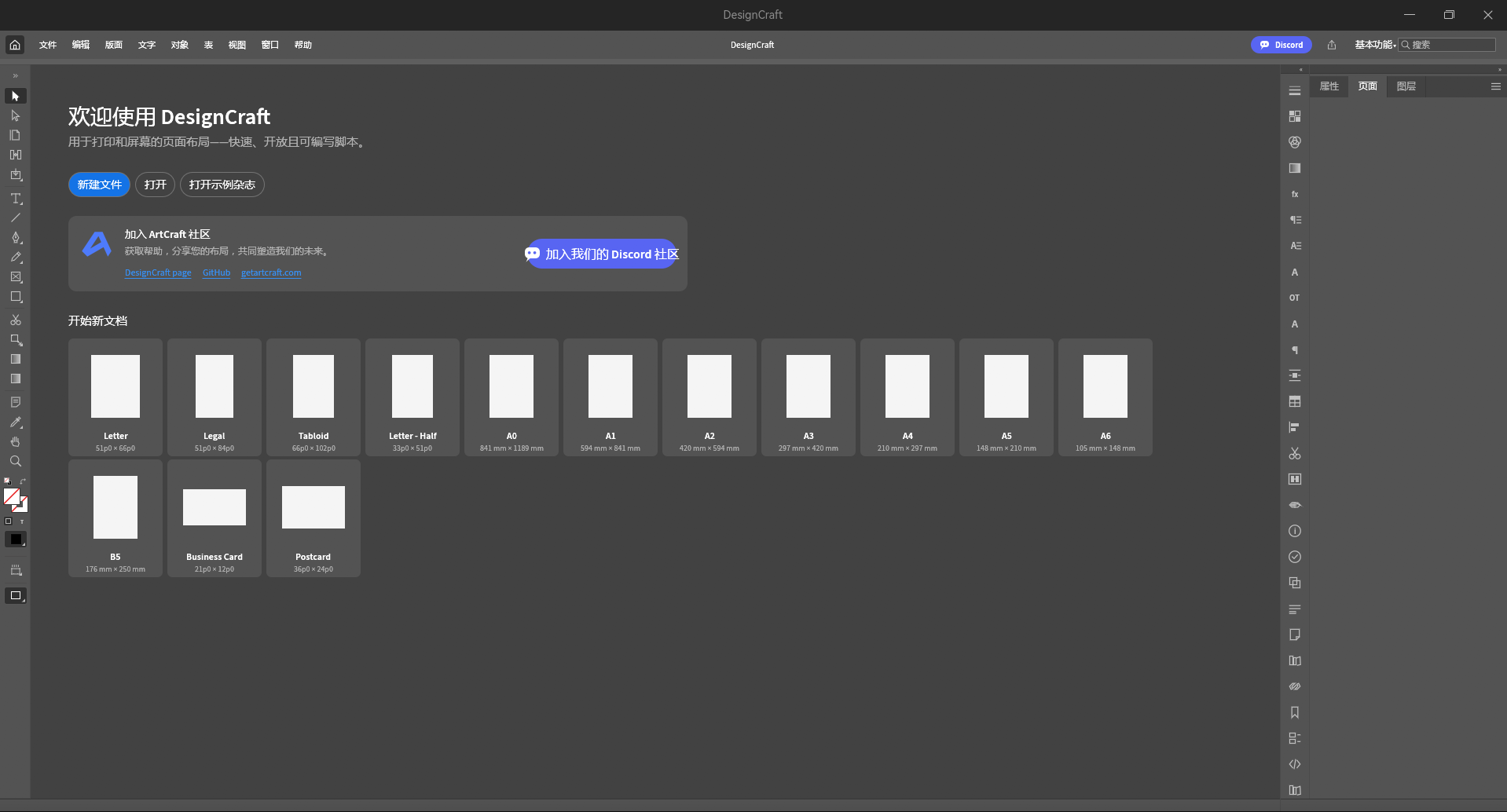1507x812 pixels.
Task: Choose the A4 document preset
Action: pos(907,397)
